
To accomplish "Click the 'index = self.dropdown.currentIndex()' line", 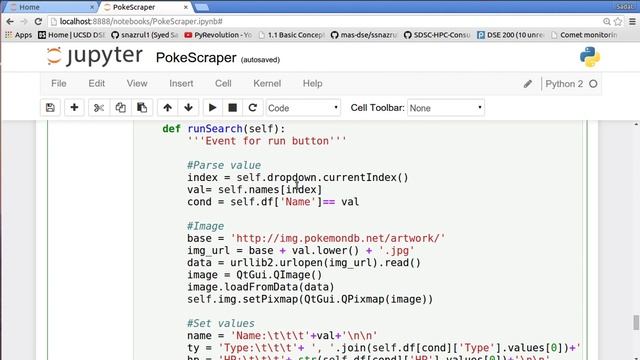I will pyautogui.click(x=298, y=178).
